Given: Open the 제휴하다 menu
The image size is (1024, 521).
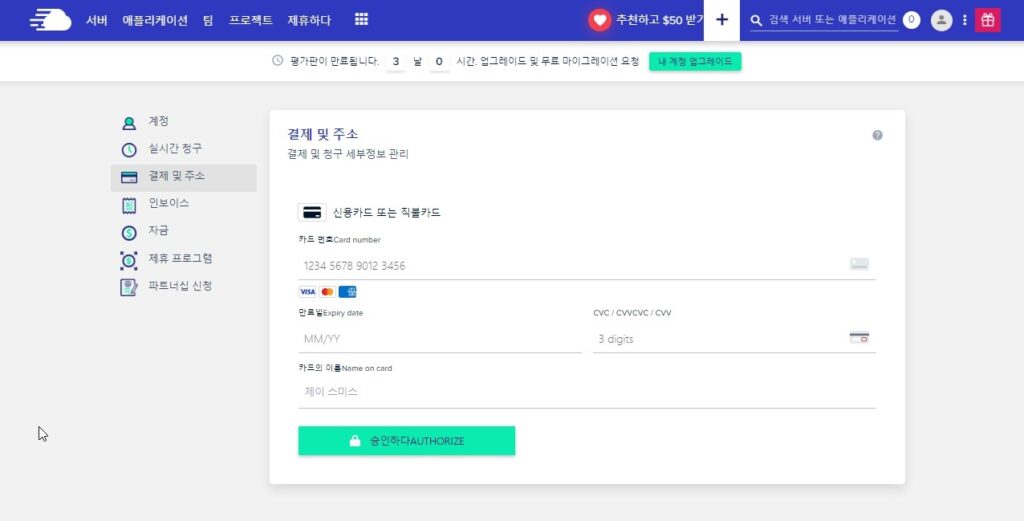Looking at the screenshot, I should (x=310, y=20).
